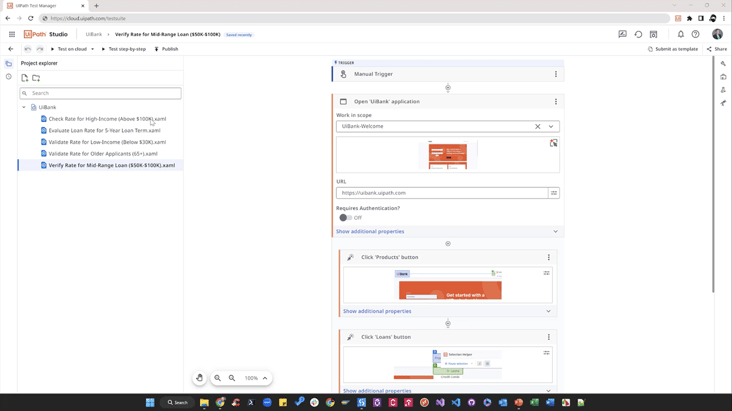This screenshot has width=732, height=411.
Task: Open the 100% zoom level menu
Action: pos(256,378)
